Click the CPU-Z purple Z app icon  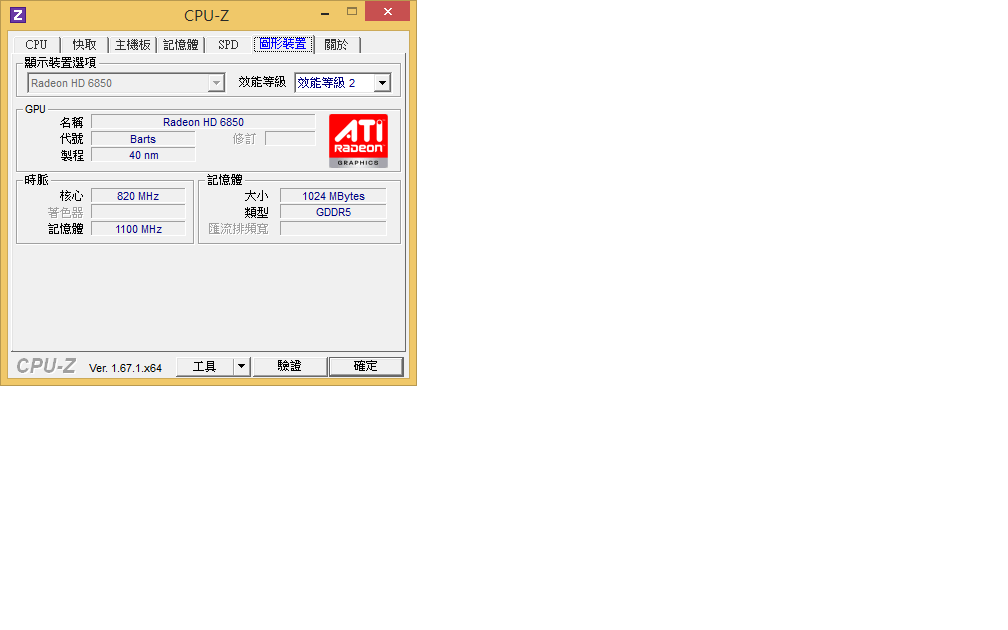(x=18, y=15)
